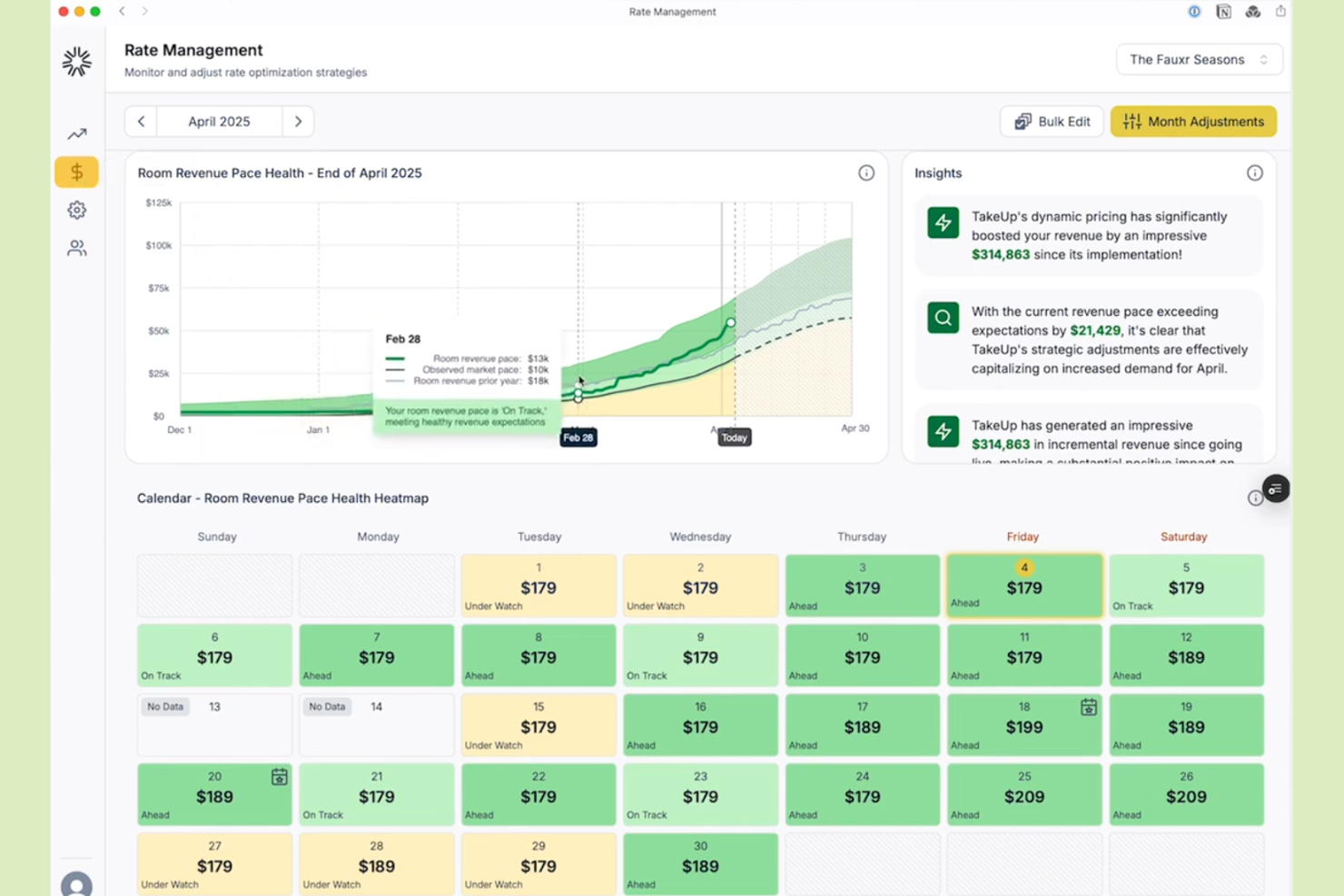Click the Room Revenue Pace Health info icon
The height and width of the screenshot is (896, 1344).
866,172
